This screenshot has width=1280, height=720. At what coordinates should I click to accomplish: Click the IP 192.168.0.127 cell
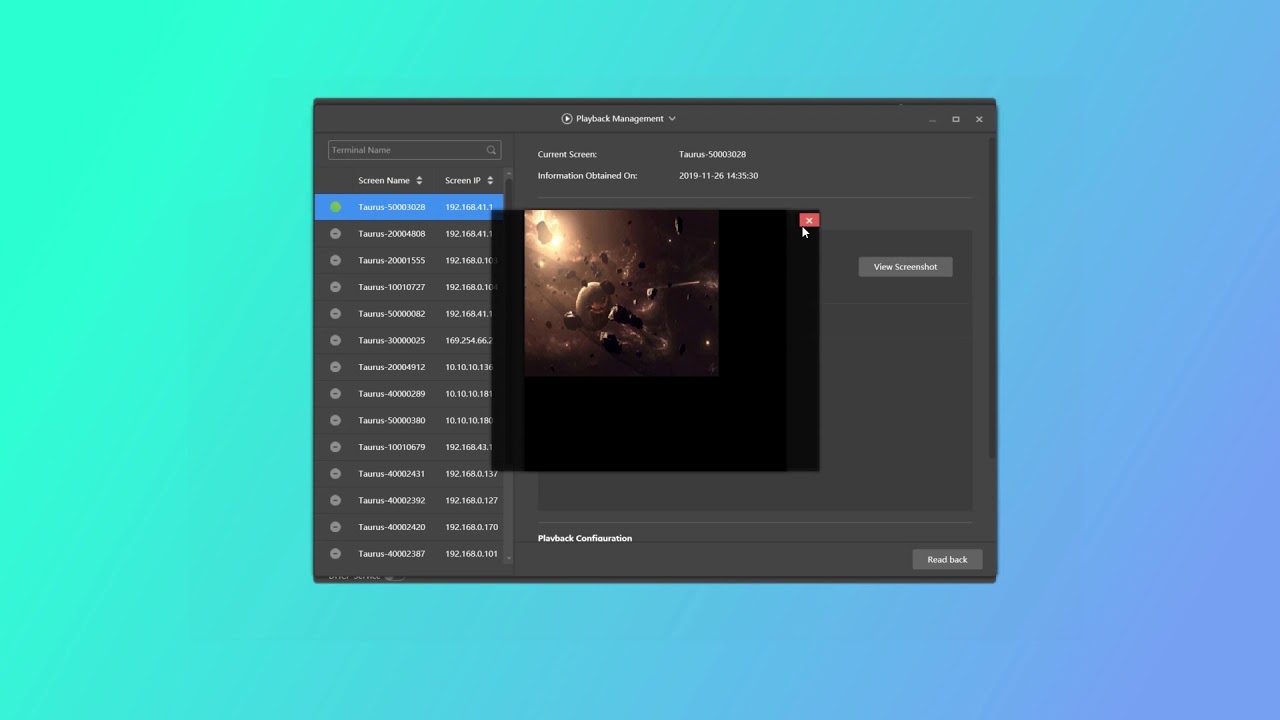point(472,500)
